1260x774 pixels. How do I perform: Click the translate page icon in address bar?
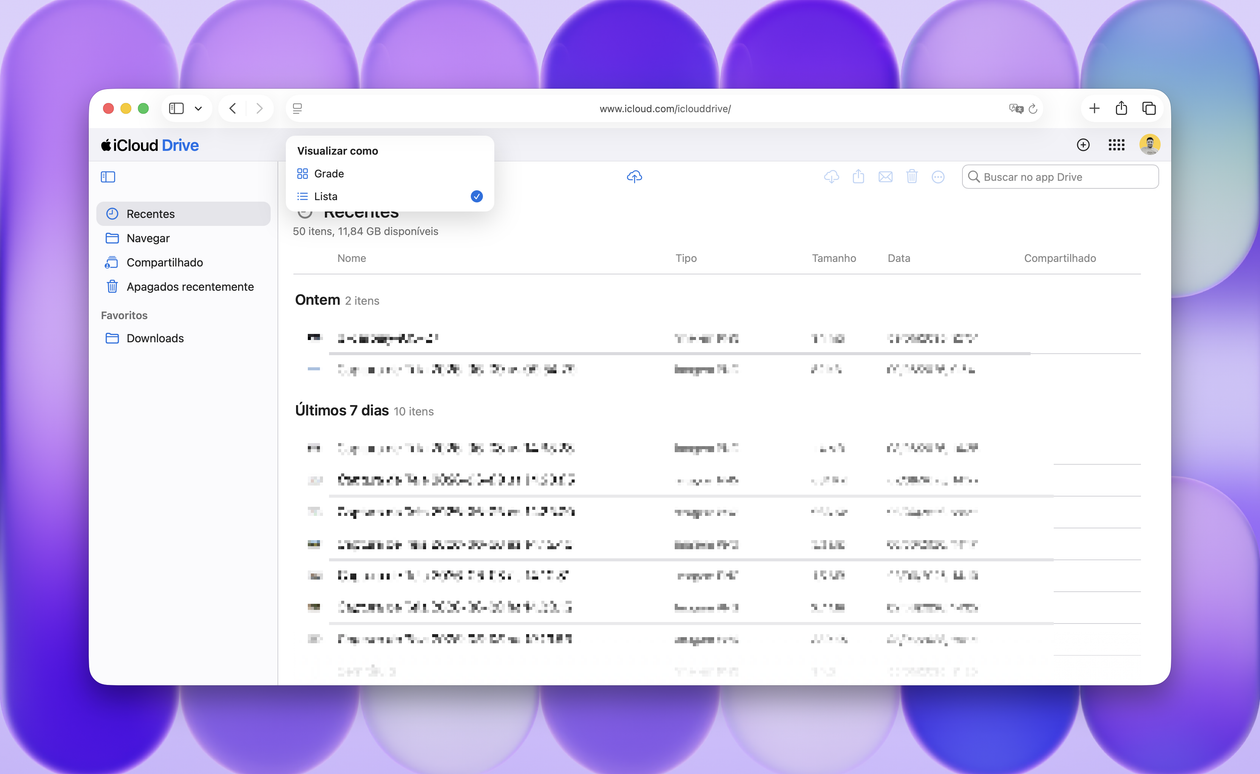click(x=1016, y=108)
